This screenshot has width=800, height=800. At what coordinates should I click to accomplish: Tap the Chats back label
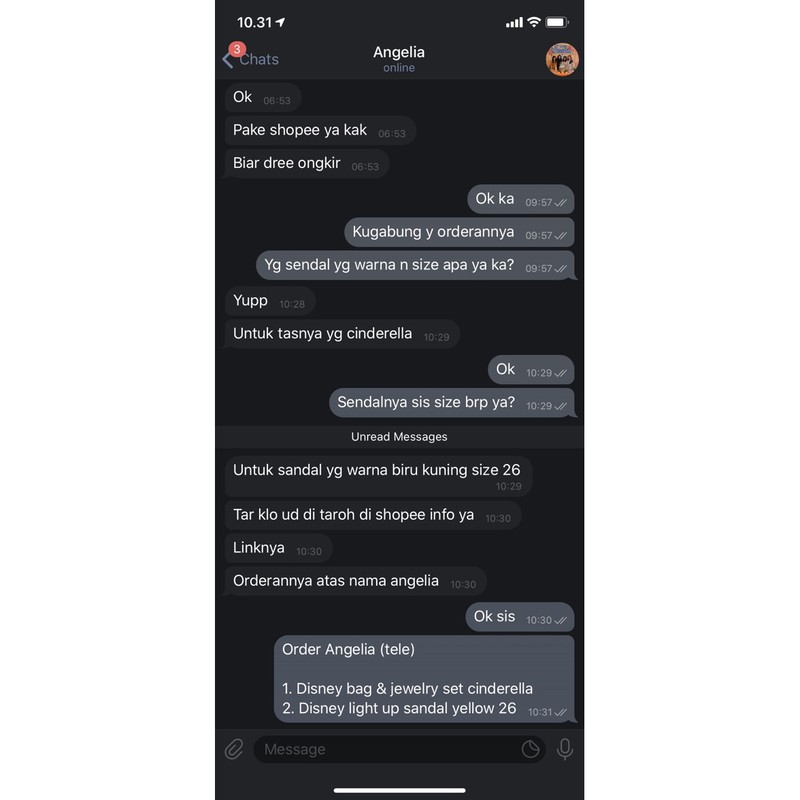coord(259,60)
